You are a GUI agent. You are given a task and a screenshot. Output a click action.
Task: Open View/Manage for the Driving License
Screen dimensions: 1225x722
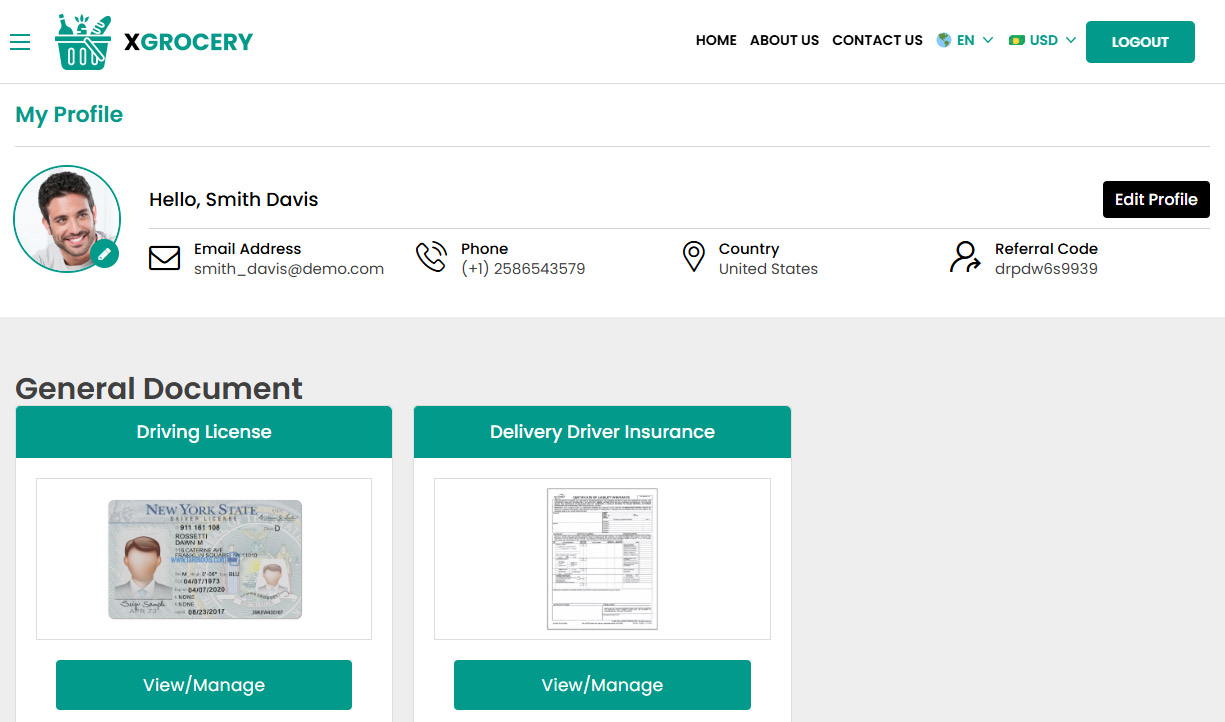[x=203, y=685]
